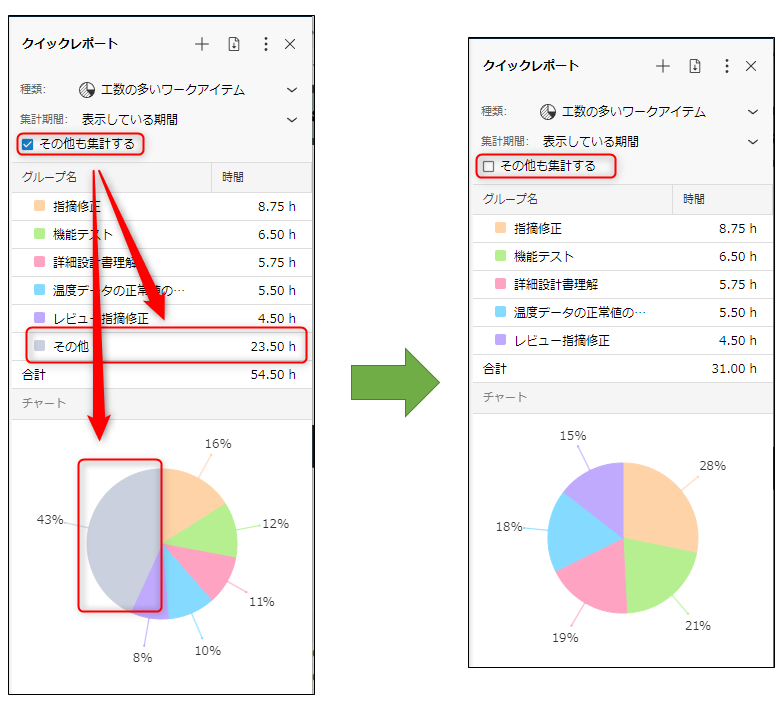This screenshot has width=782, height=702.
Task: Open the 集計期間 dropdown in the right panel
Action: pos(752,141)
